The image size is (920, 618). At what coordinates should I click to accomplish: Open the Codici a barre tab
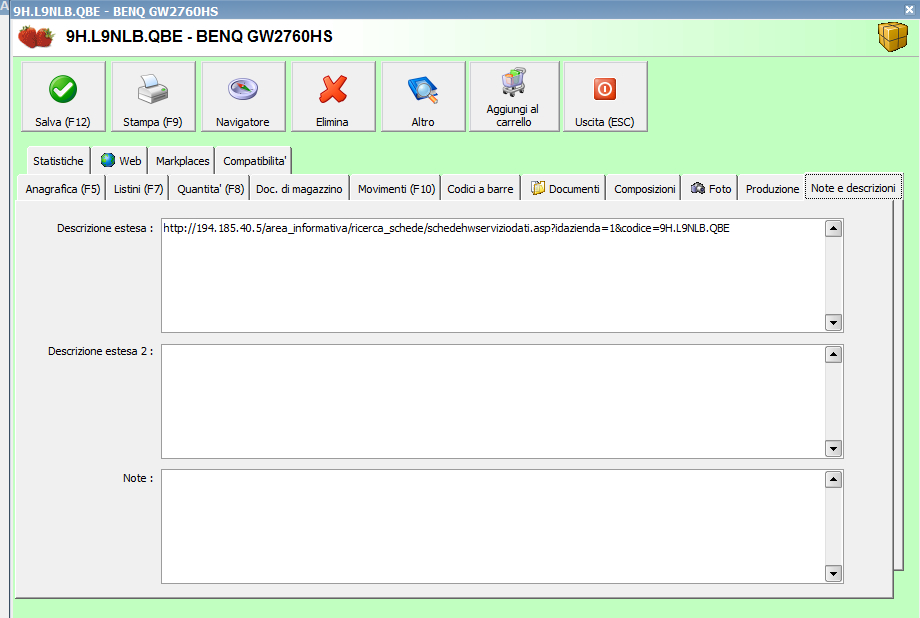click(480, 189)
